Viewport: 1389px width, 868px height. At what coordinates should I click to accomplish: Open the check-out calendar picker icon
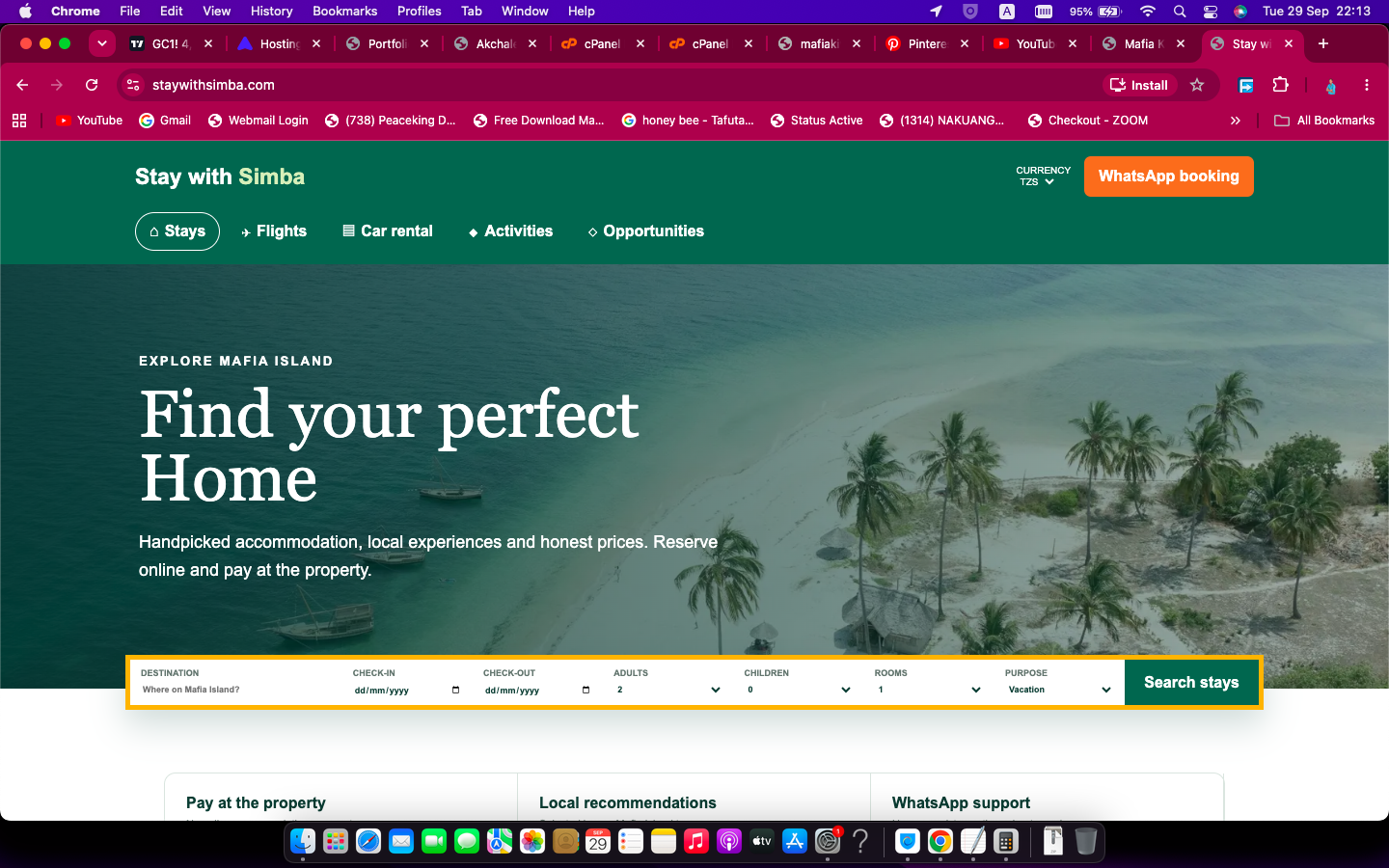pyautogui.click(x=586, y=690)
